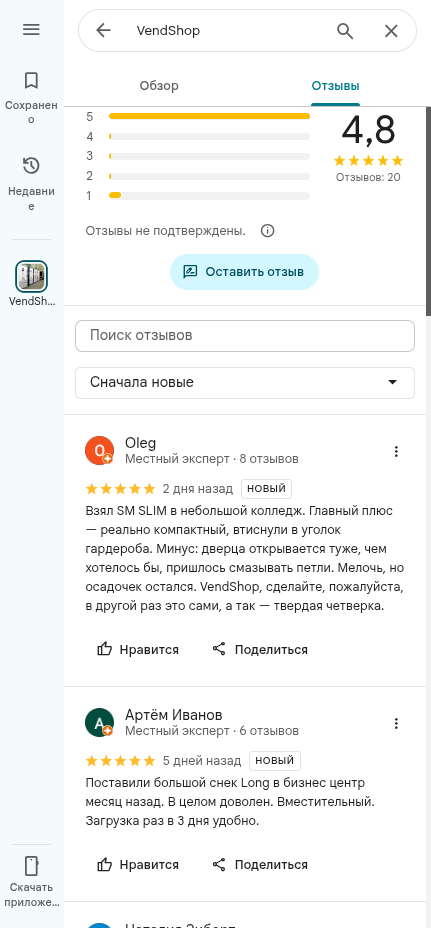The height and width of the screenshot is (928, 431).
Task: Switch to the Обзор tab
Action: click(x=159, y=86)
